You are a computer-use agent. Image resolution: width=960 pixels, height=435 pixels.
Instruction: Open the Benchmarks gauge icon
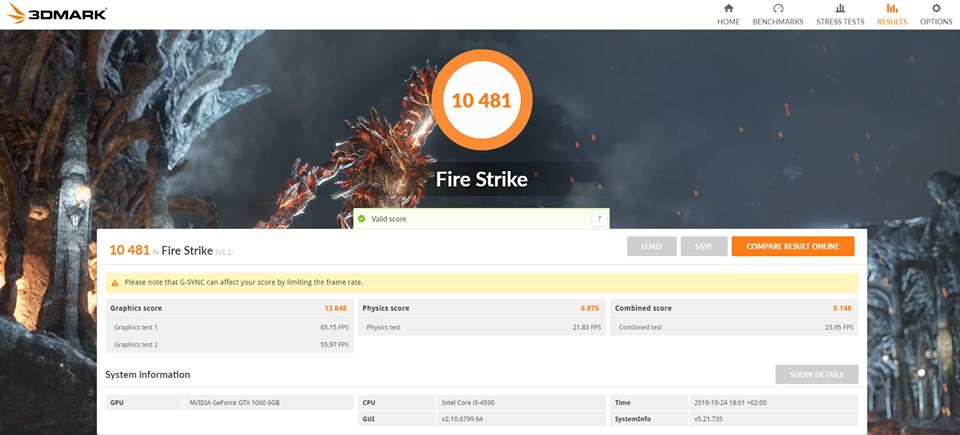(x=778, y=9)
